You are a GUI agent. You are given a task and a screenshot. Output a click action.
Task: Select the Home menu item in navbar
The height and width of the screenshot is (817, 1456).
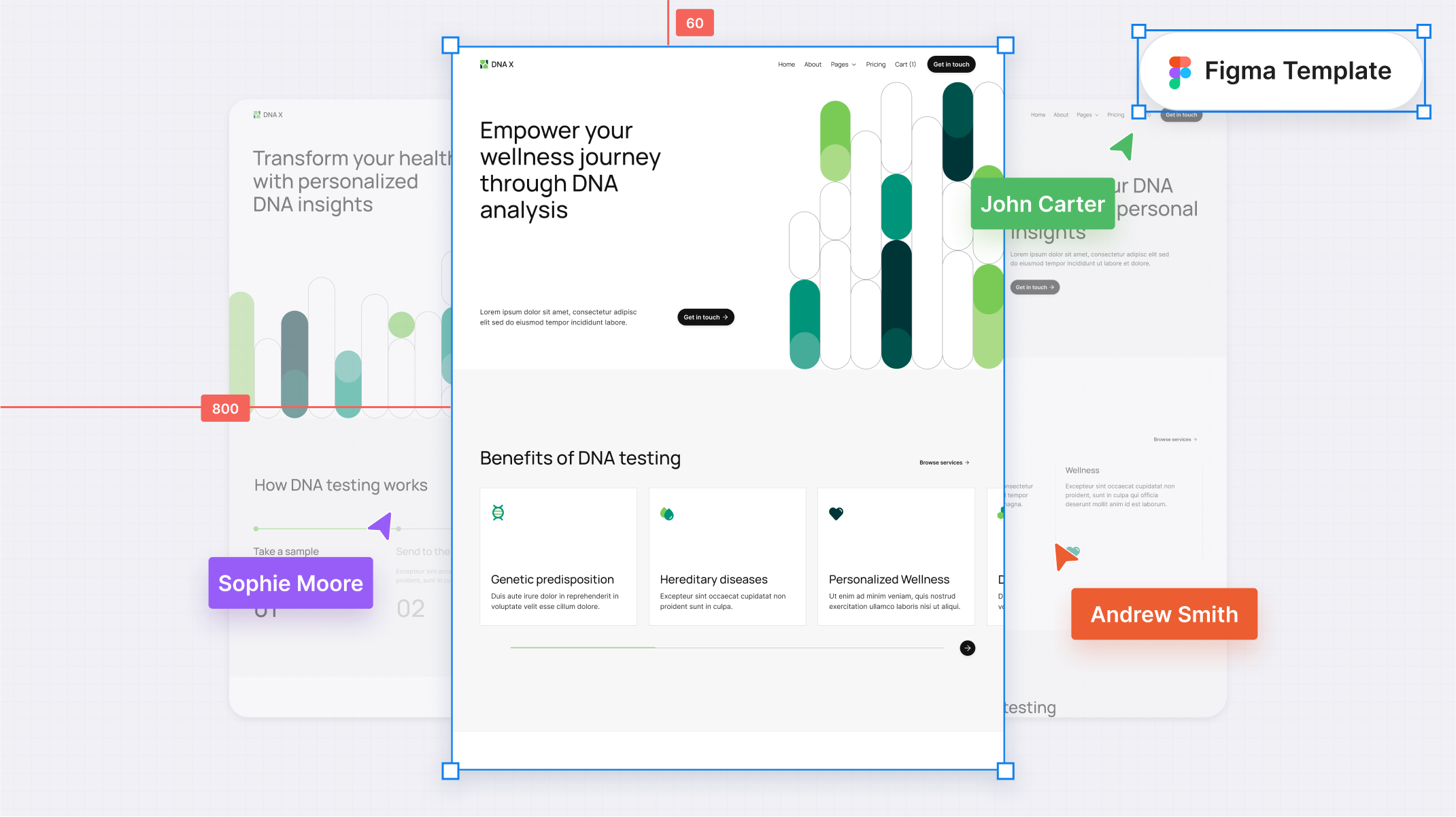click(786, 64)
